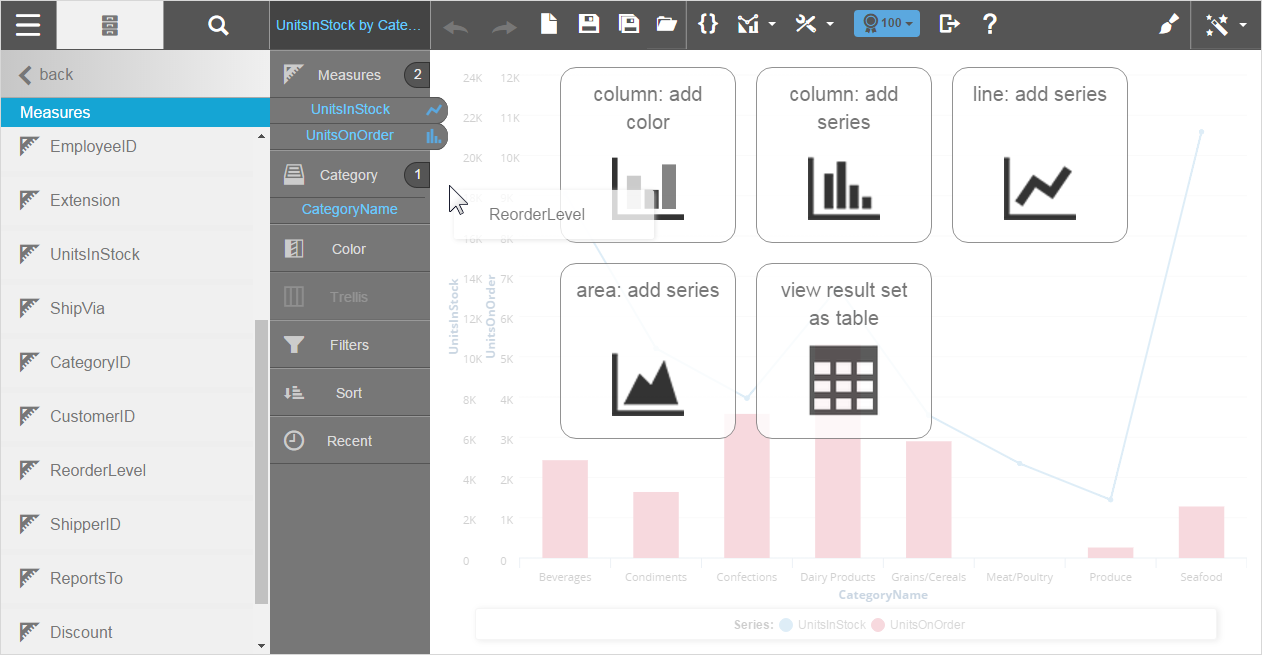This screenshot has width=1262, height=655.
Task: Open an existing file via folder icon
Action: (667, 25)
